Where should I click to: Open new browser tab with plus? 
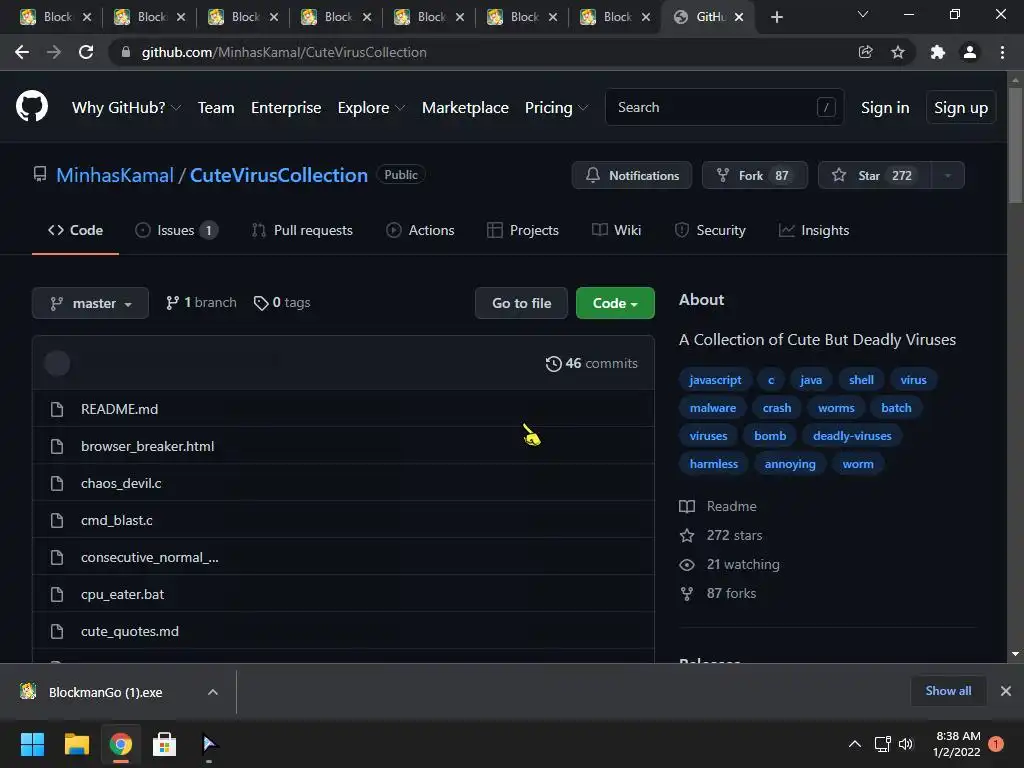(776, 18)
